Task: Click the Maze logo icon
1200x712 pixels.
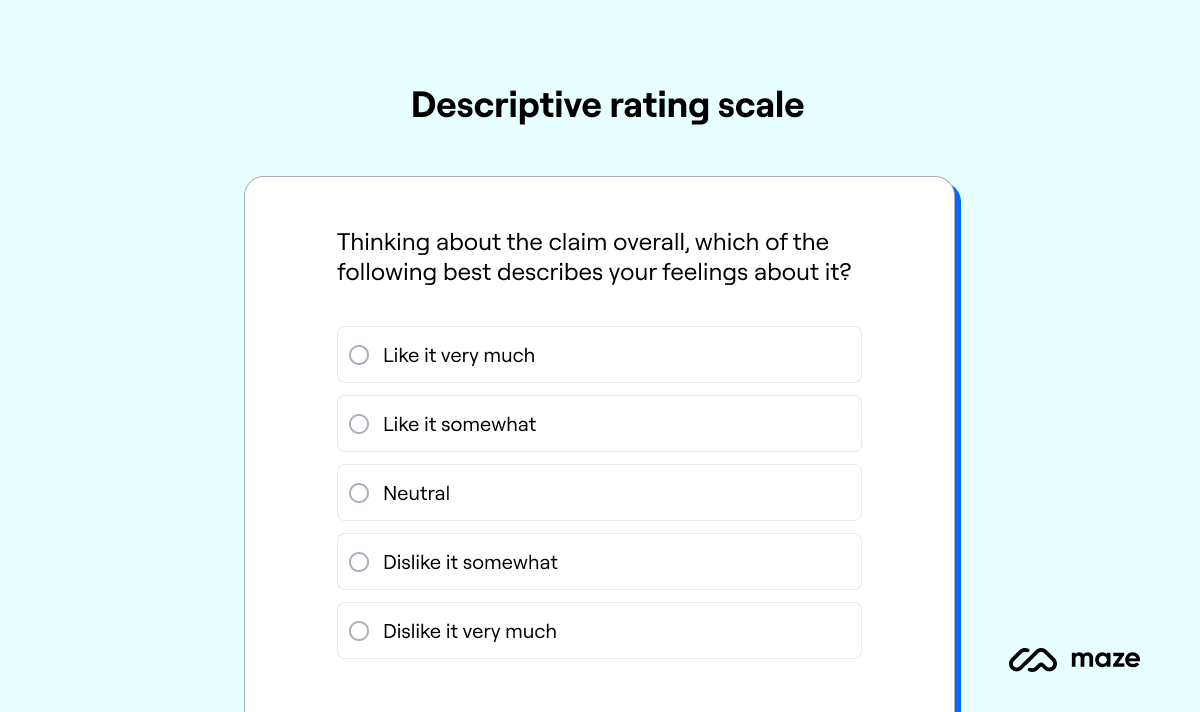Action: pyautogui.click(x=1030, y=659)
